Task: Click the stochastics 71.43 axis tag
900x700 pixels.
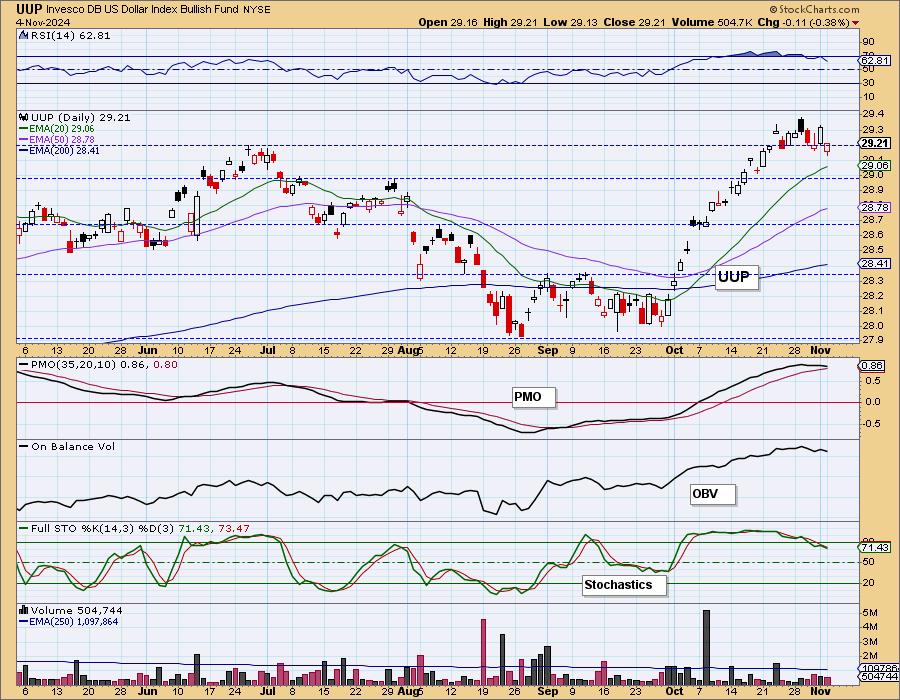Action: coord(876,548)
